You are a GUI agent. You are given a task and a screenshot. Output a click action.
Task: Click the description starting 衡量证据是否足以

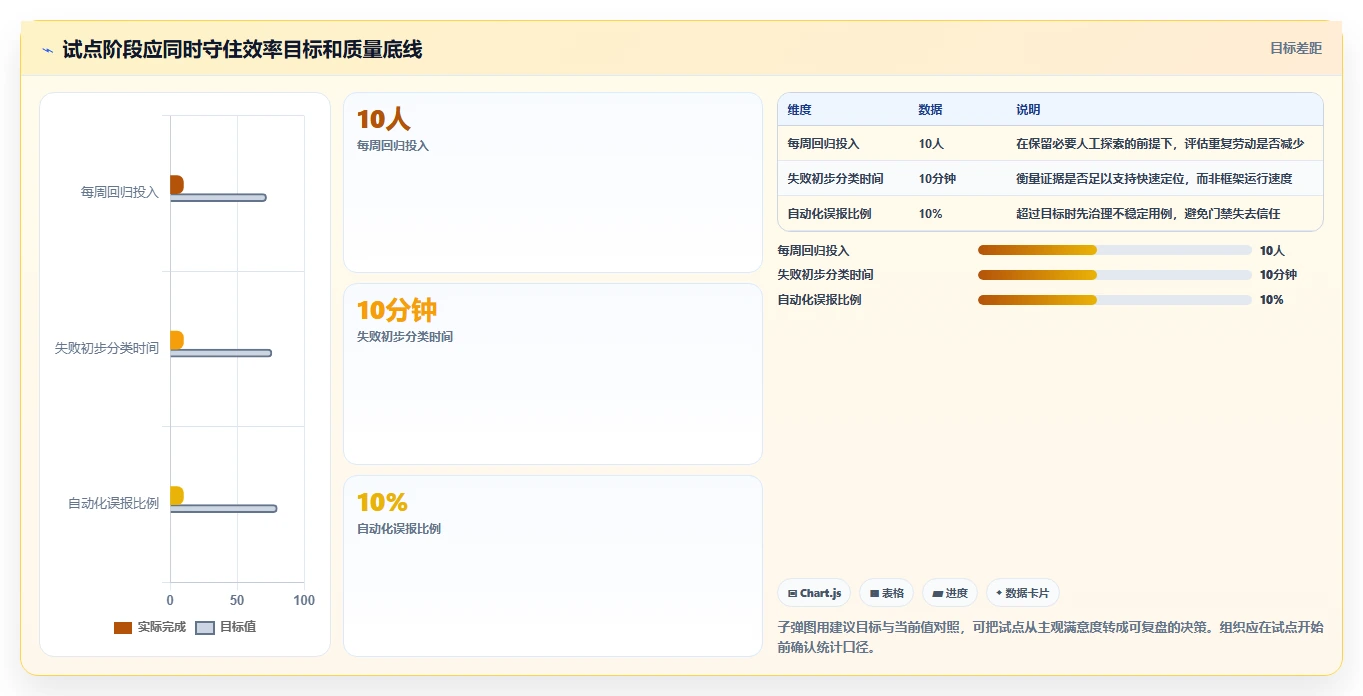pyautogui.click(x=1154, y=179)
